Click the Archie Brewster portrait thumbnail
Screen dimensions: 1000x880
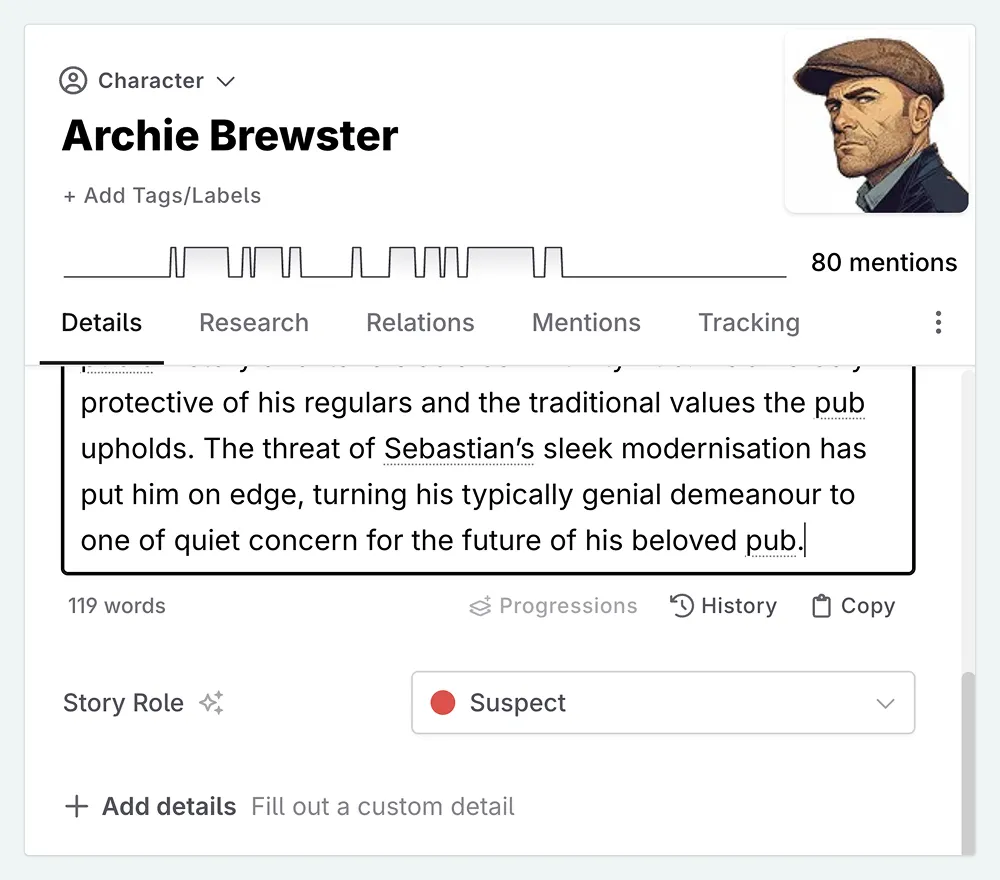tap(877, 123)
